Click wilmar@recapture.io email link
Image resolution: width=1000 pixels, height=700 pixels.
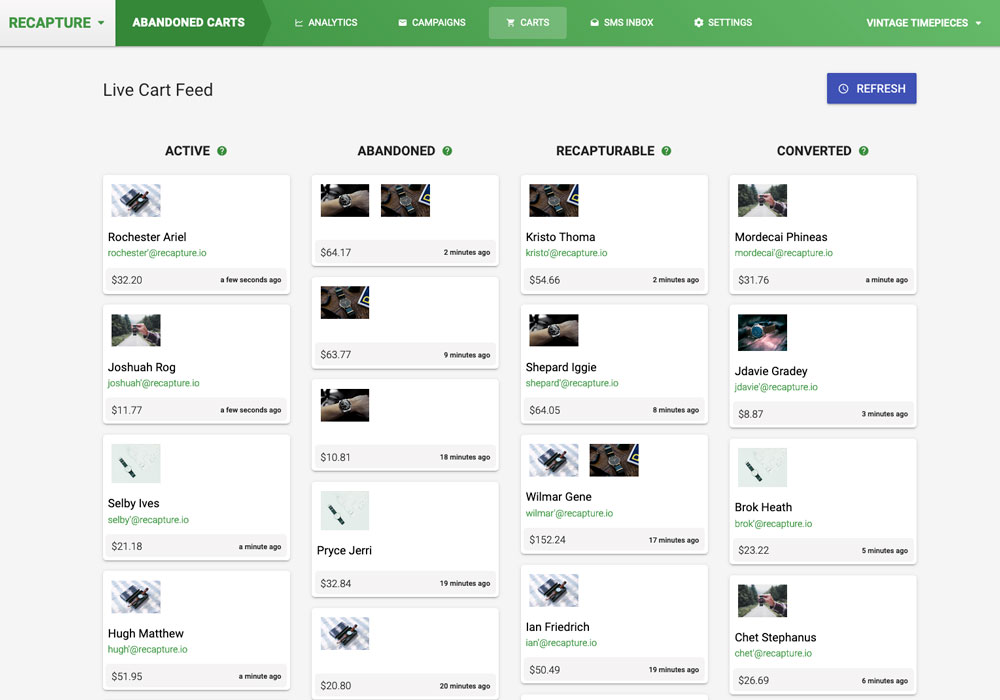pos(569,513)
